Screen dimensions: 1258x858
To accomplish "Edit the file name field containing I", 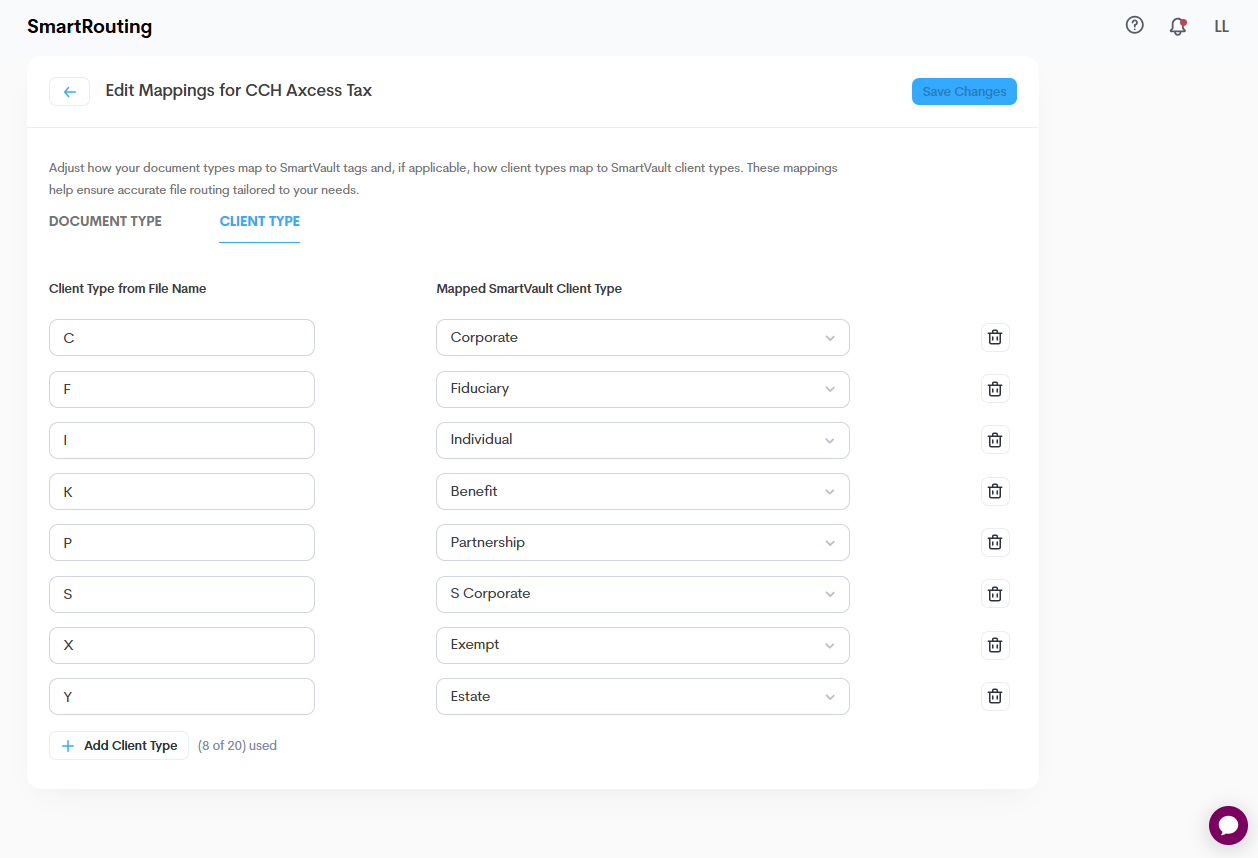I will [182, 440].
